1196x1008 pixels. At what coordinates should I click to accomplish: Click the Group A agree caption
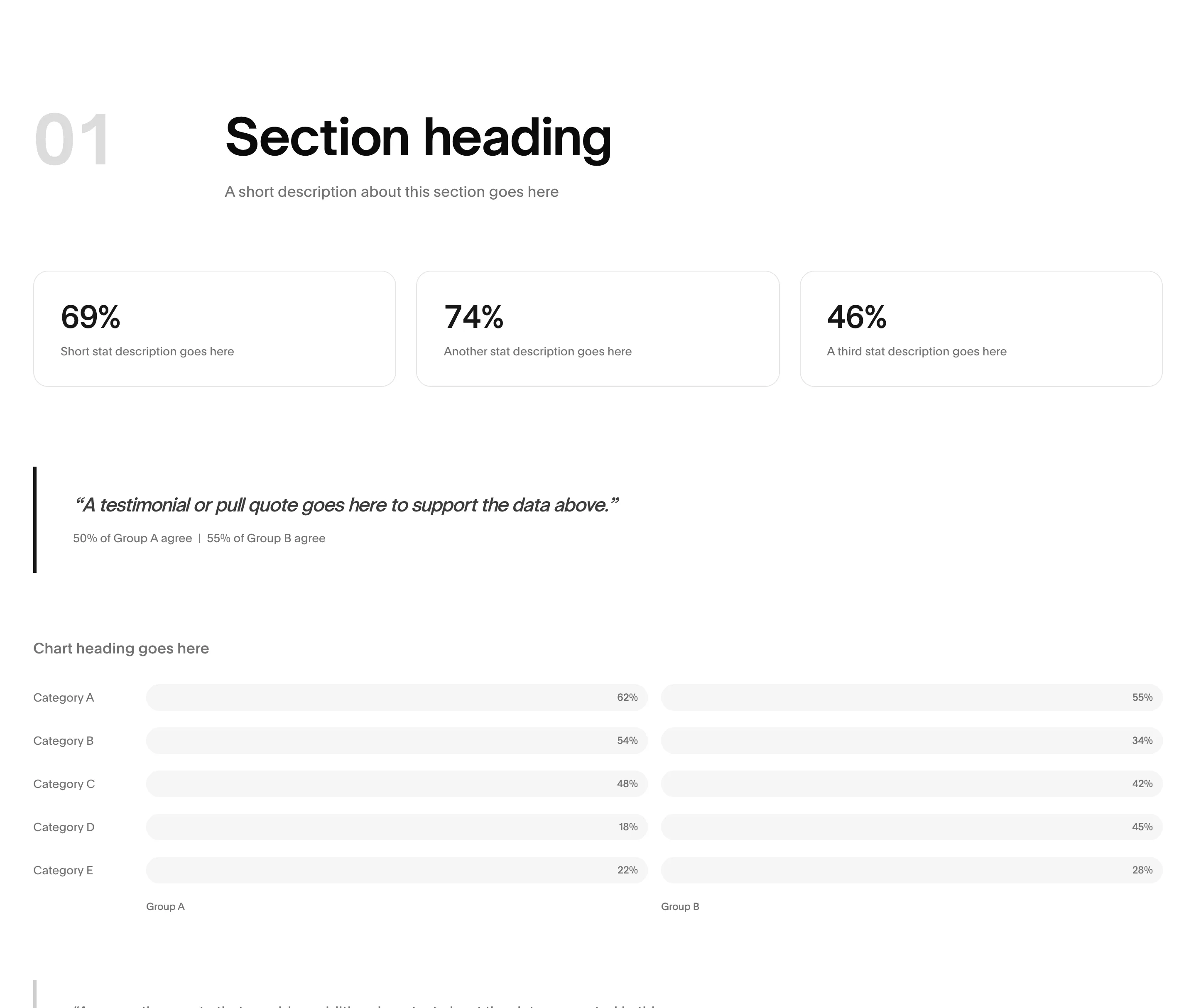click(x=132, y=538)
